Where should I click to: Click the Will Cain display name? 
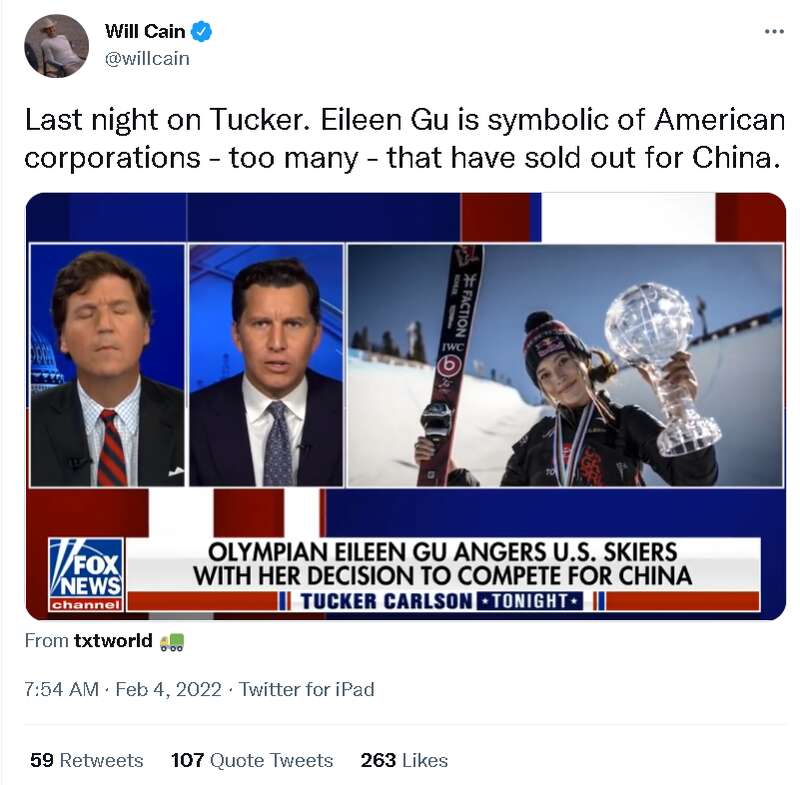[145, 32]
